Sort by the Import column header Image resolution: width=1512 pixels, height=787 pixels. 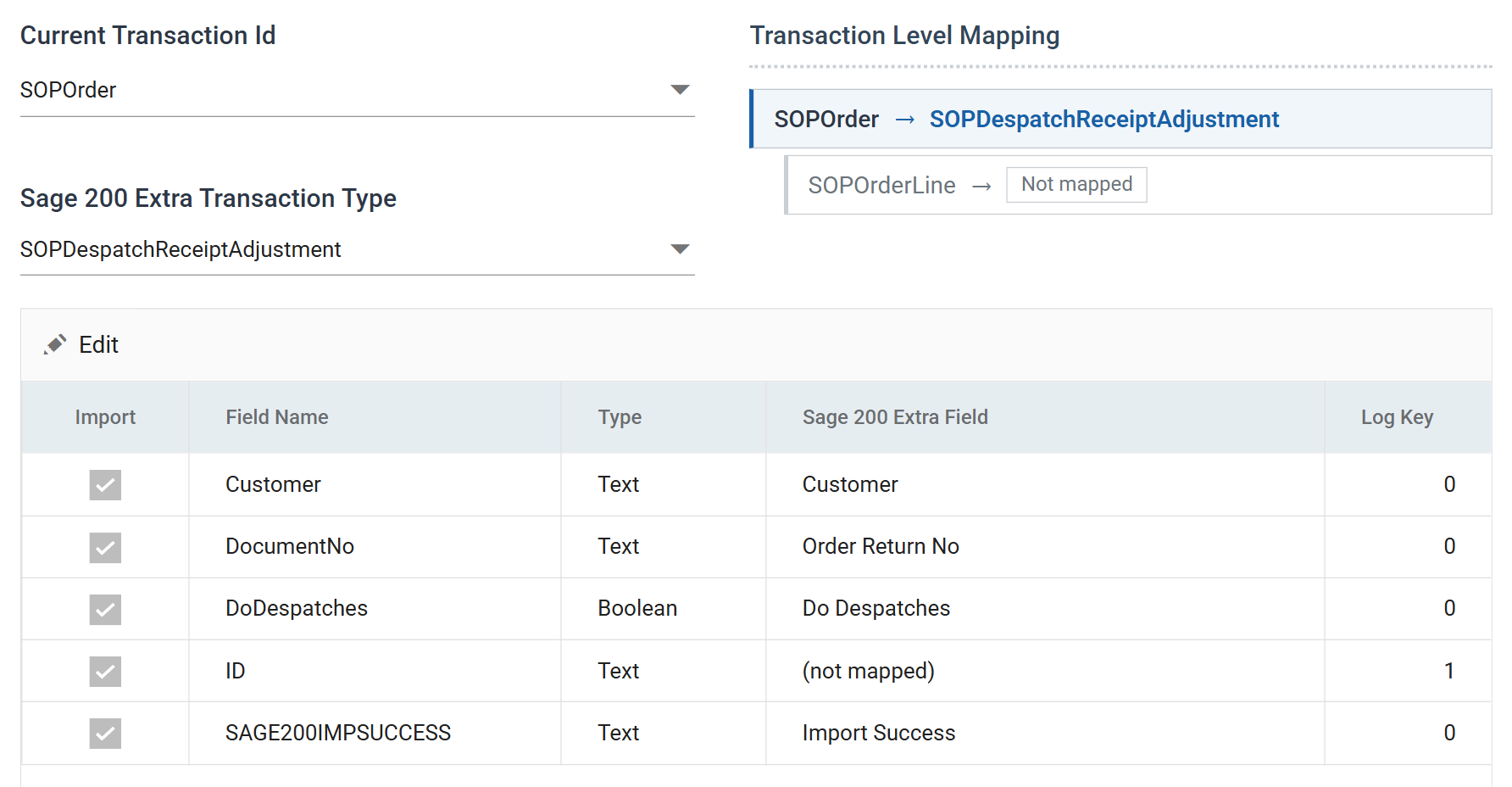point(105,417)
